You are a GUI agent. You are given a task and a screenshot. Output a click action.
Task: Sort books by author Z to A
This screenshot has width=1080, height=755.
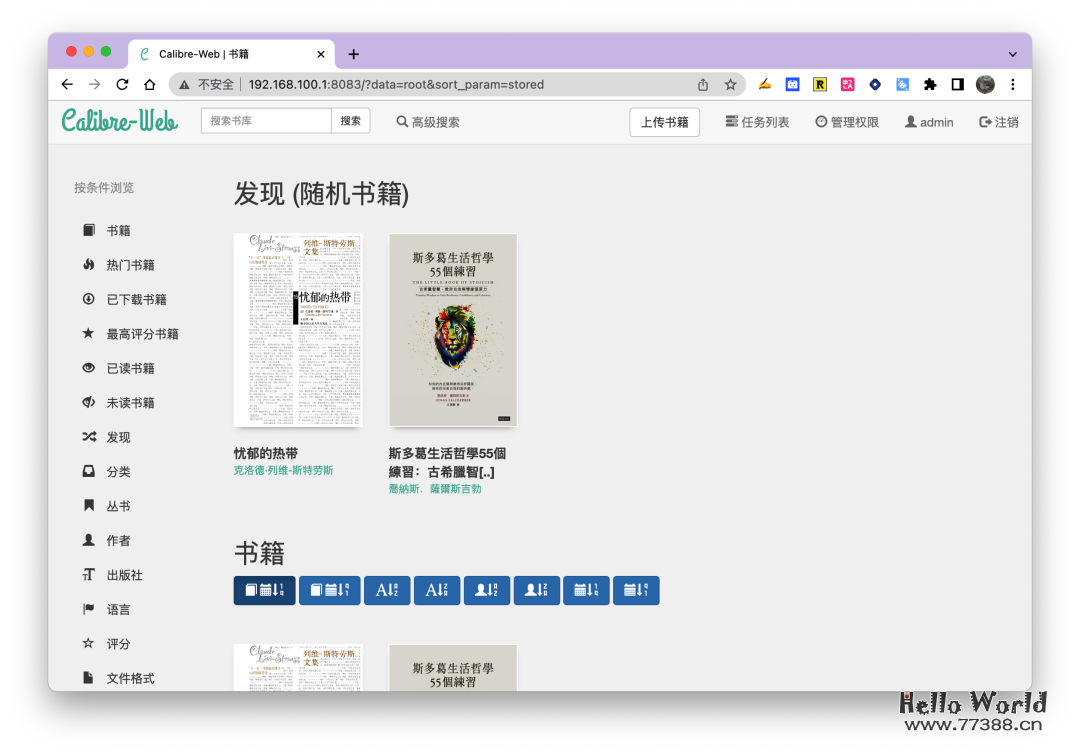click(537, 590)
